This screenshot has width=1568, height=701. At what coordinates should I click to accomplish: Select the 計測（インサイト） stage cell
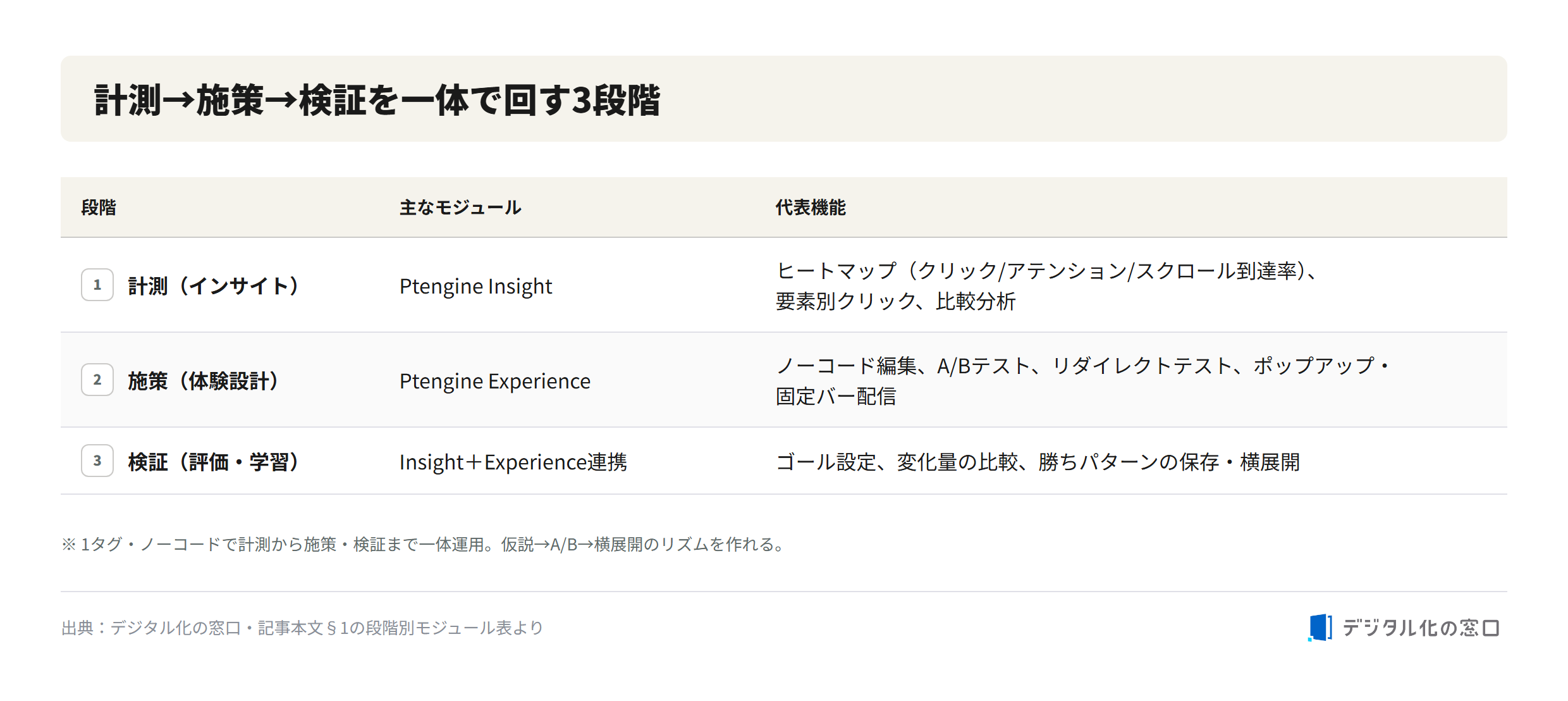tap(213, 286)
